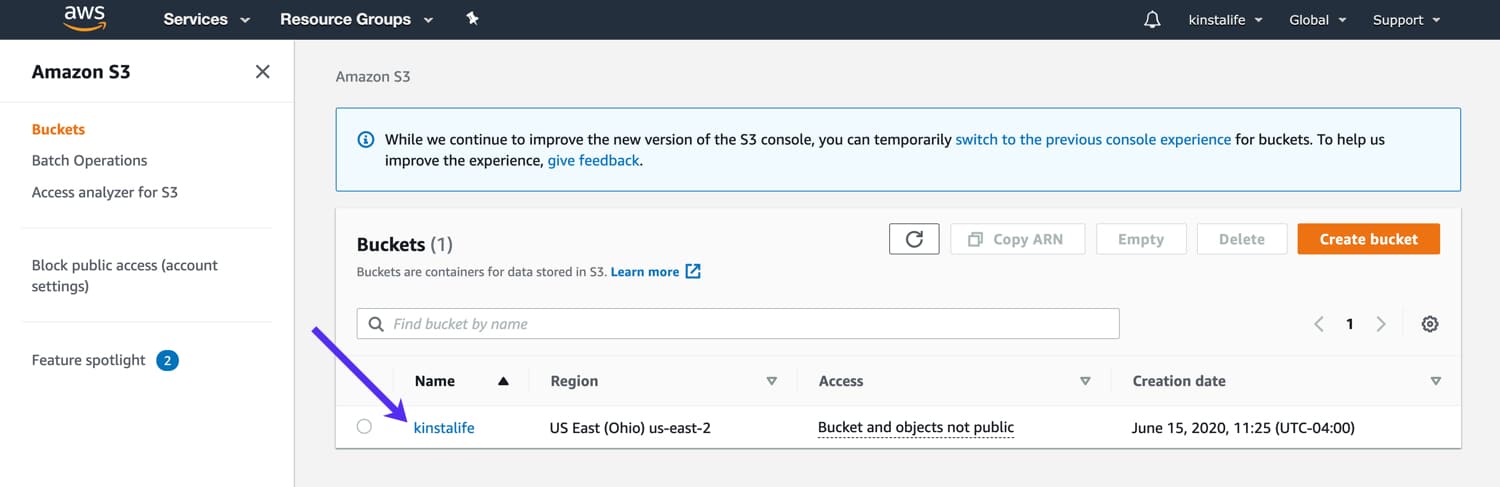Click the refresh buckets button
Image resolution: width=1500 pixels, height=487 pixels.
pos(913,239)
